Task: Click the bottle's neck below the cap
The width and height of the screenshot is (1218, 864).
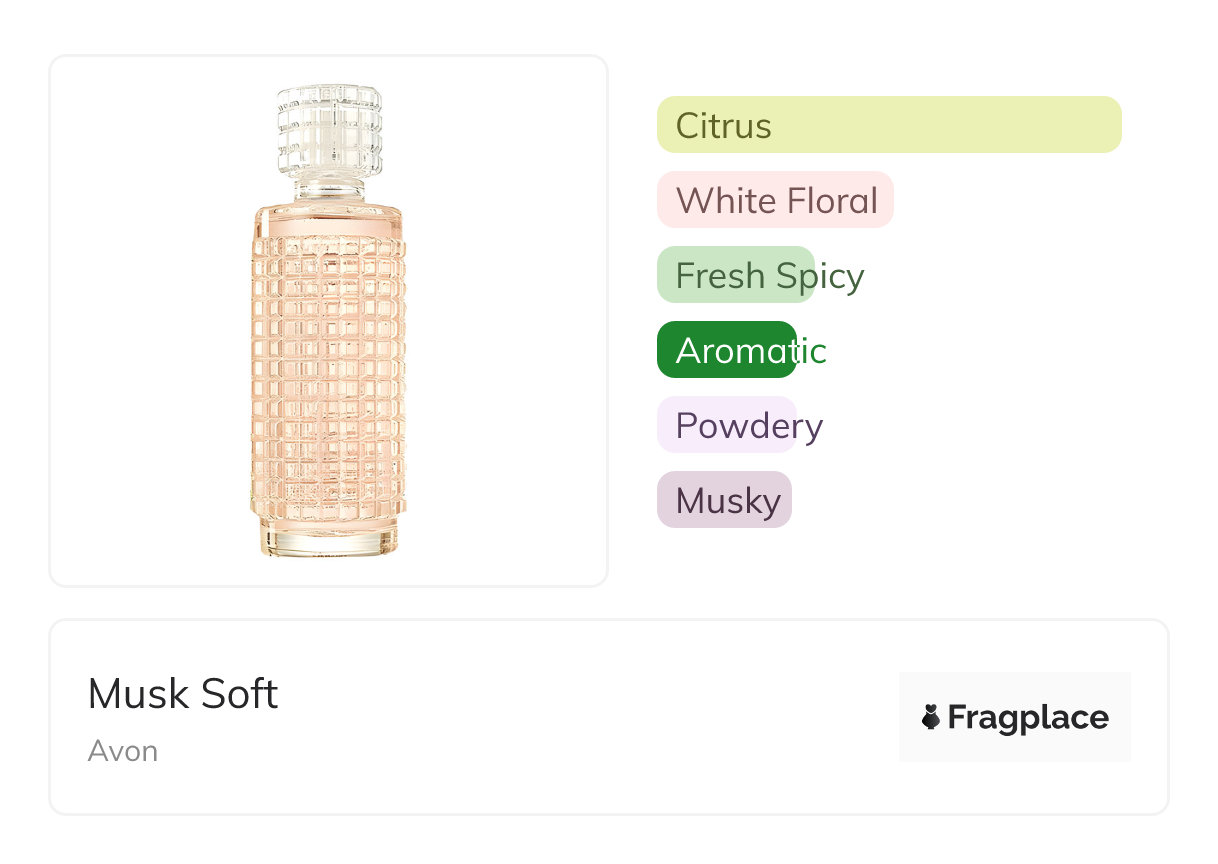Action: 329,190
